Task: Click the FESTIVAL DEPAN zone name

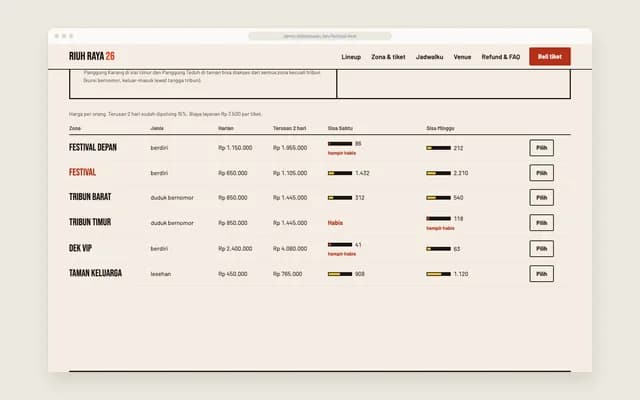Action: 93,147
